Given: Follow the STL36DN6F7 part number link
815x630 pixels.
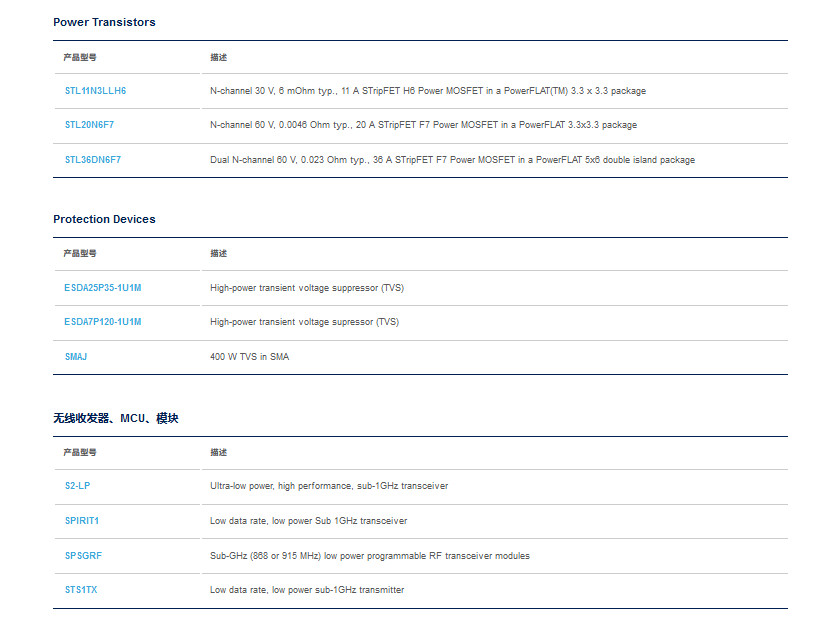Looking at the screenshot, I should point(93,160).
